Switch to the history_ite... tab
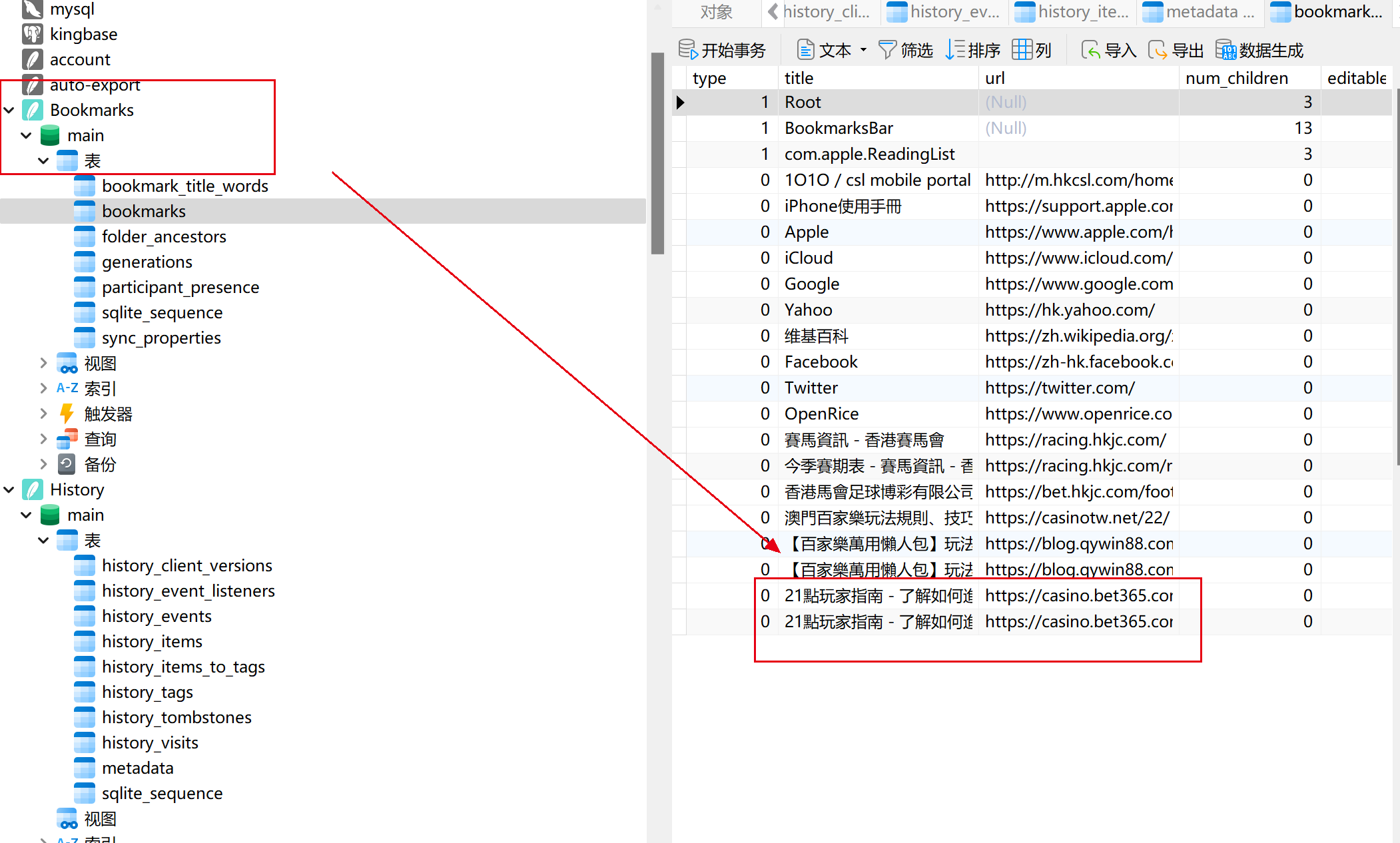 tap(1072, 12)
